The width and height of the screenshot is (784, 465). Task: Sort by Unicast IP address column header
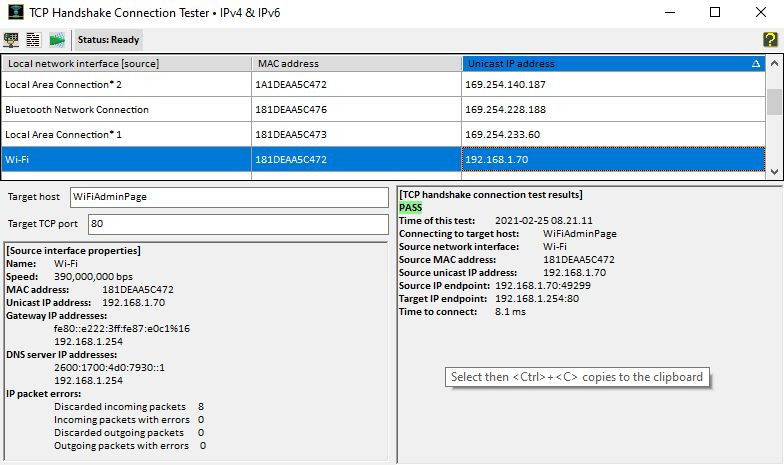tap(614, 64)
